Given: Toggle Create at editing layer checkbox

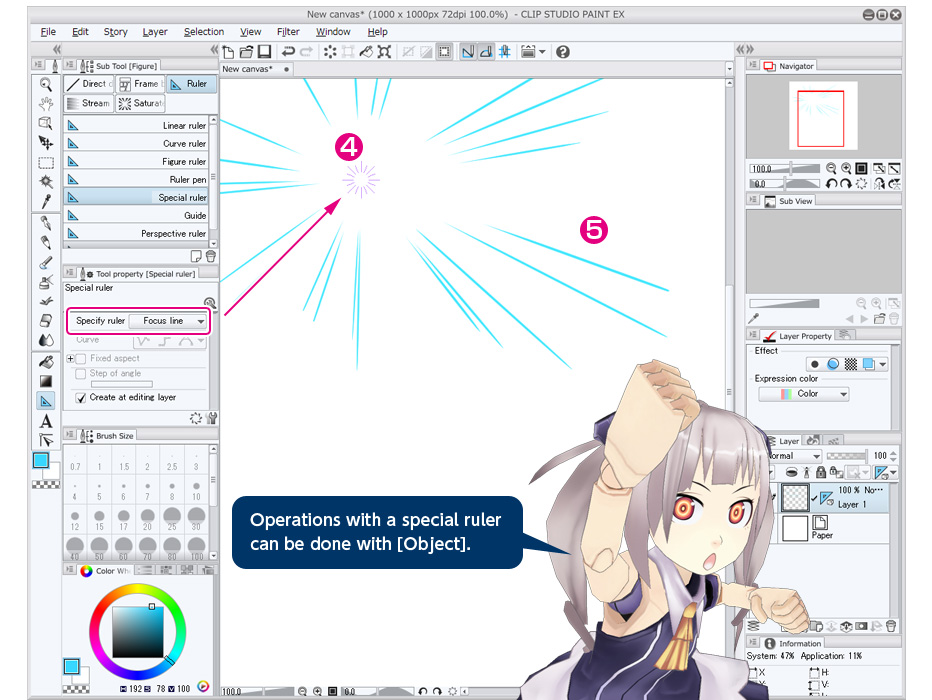Looking at the screenshot, I should coord(82,397).
